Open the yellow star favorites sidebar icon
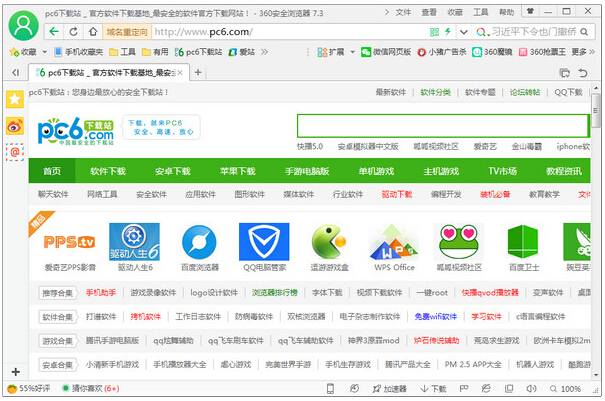Viewport: 605px width, 401px height. [15, 100]
